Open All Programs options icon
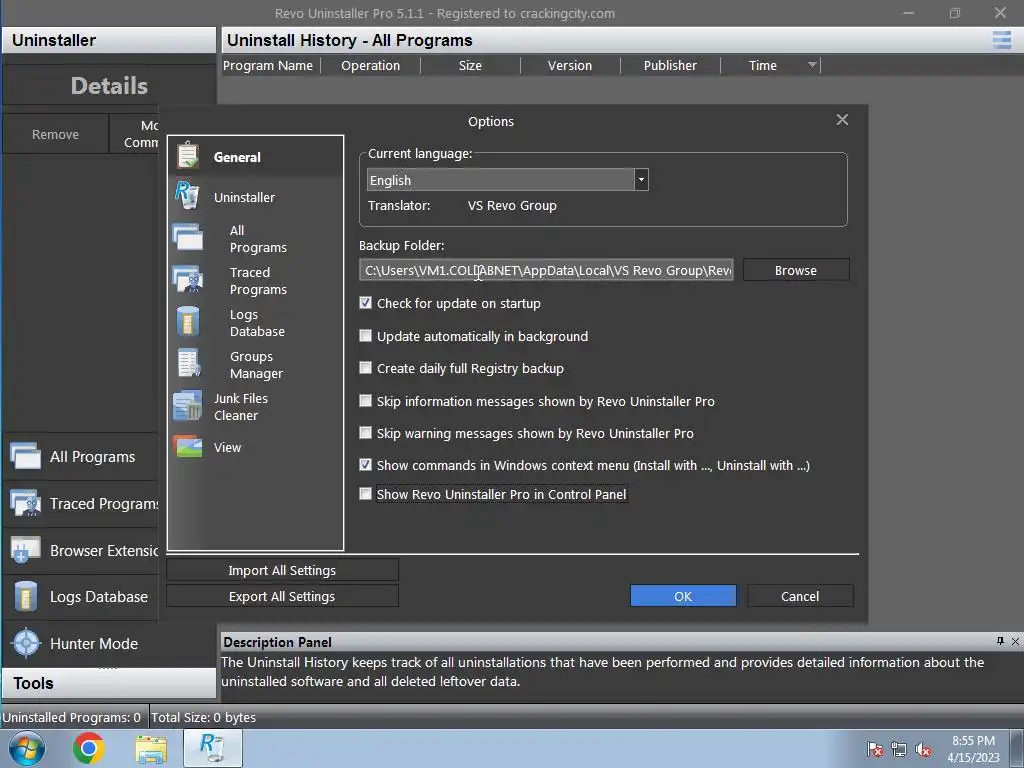 187,237
